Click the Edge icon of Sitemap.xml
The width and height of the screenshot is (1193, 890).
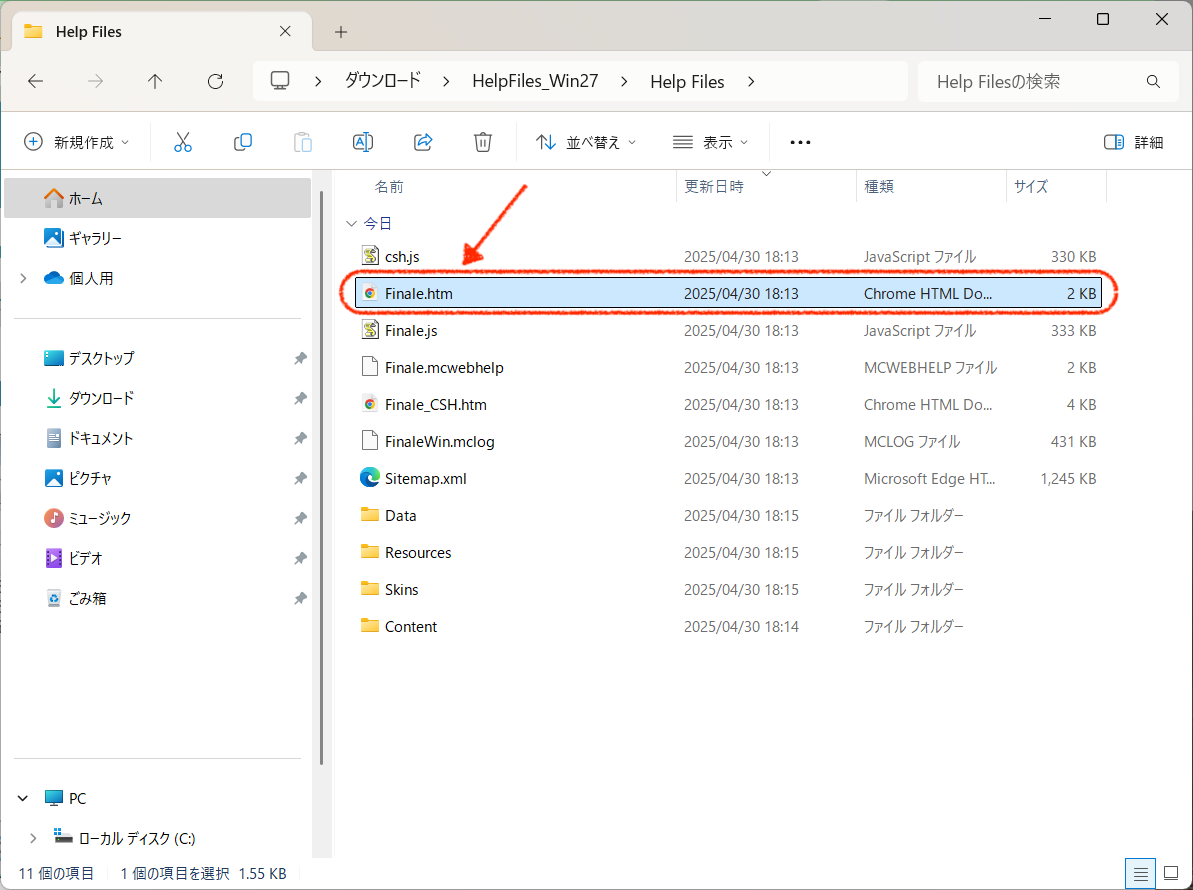(x=370, y=478)
